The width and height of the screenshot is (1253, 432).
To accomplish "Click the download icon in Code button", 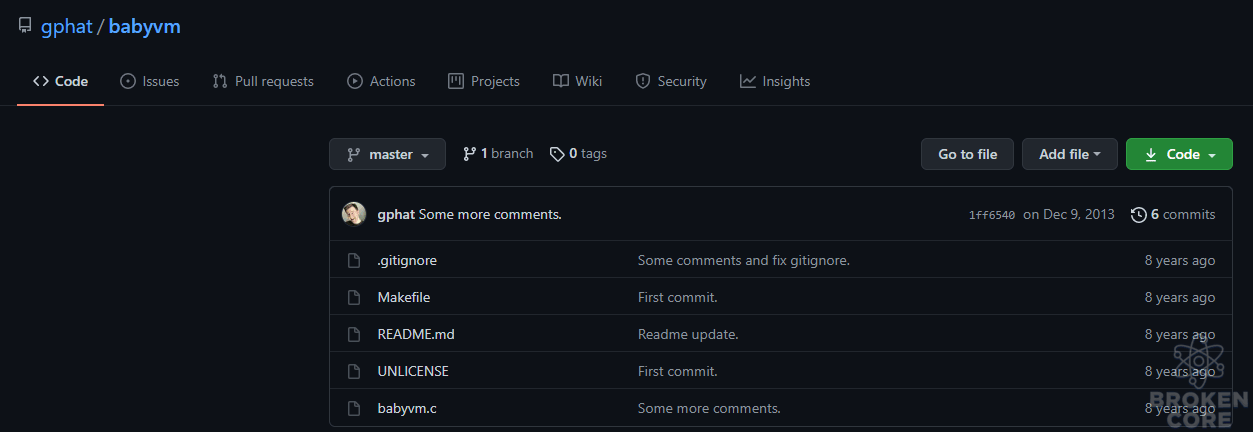I will [1151, 155].
